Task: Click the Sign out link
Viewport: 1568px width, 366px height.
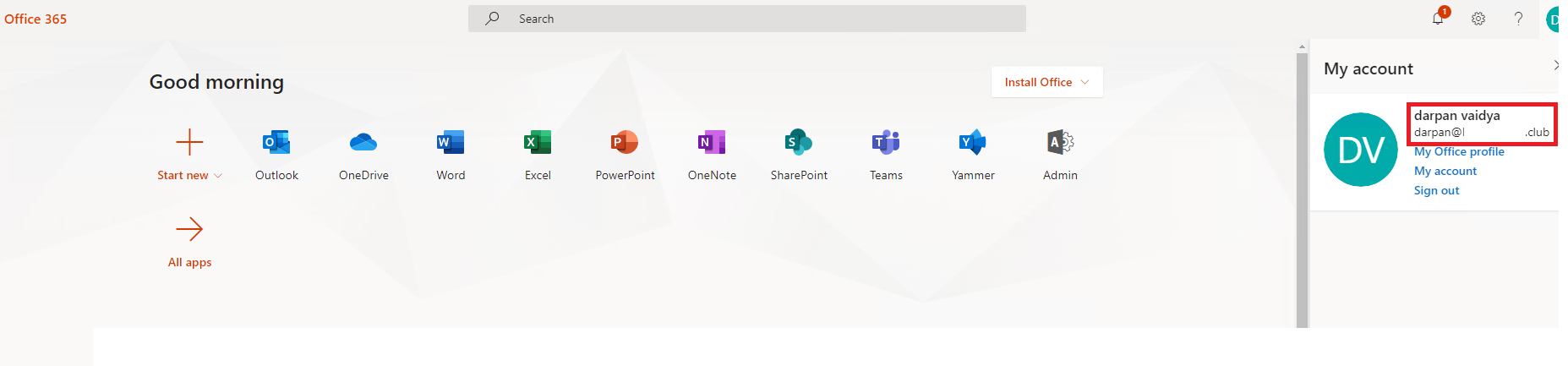Action: 1436,190
